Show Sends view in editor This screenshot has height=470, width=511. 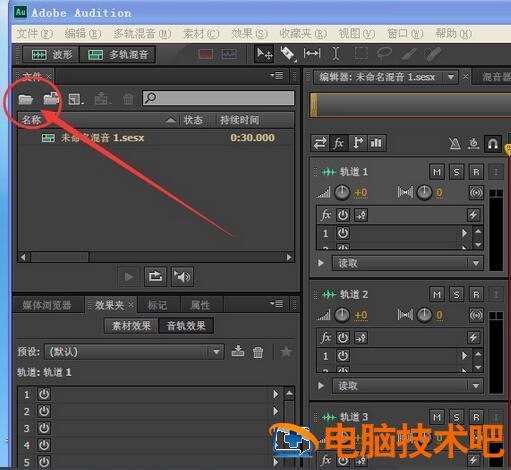[358, 143]
